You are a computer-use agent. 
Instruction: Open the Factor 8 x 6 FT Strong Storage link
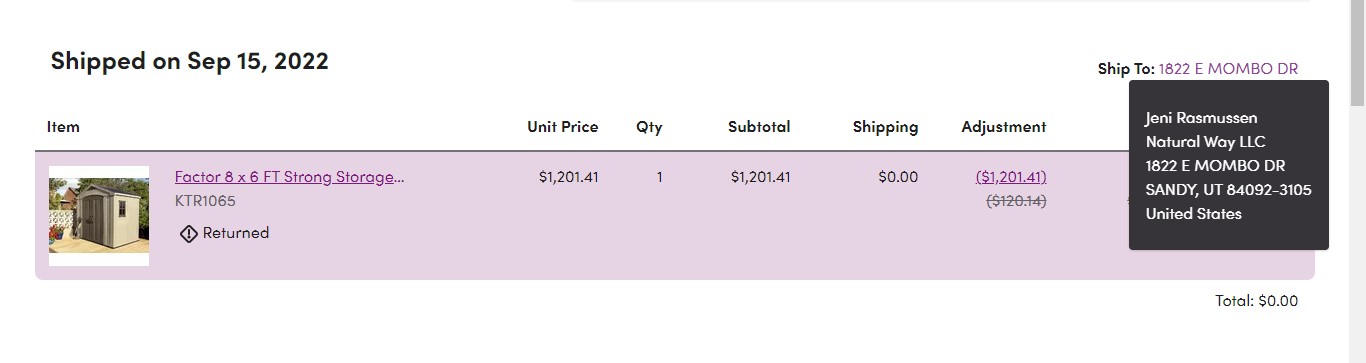click(290, 177)
